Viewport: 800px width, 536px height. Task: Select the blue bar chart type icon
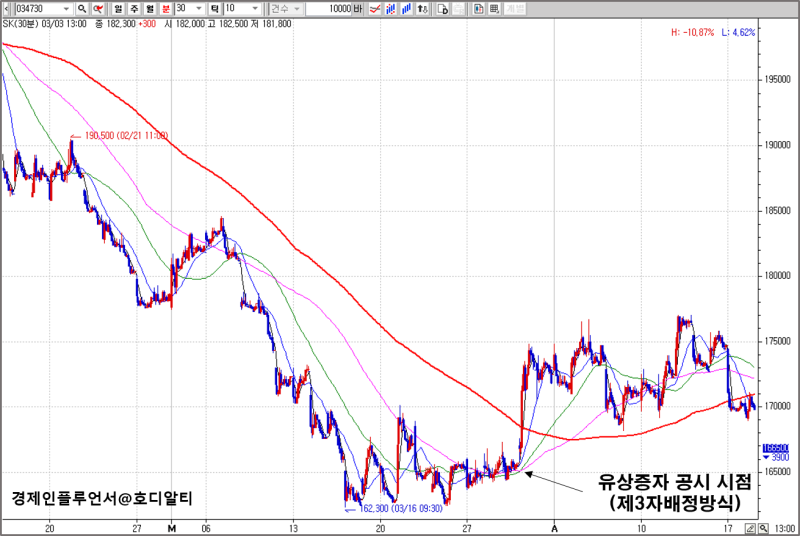407,9
